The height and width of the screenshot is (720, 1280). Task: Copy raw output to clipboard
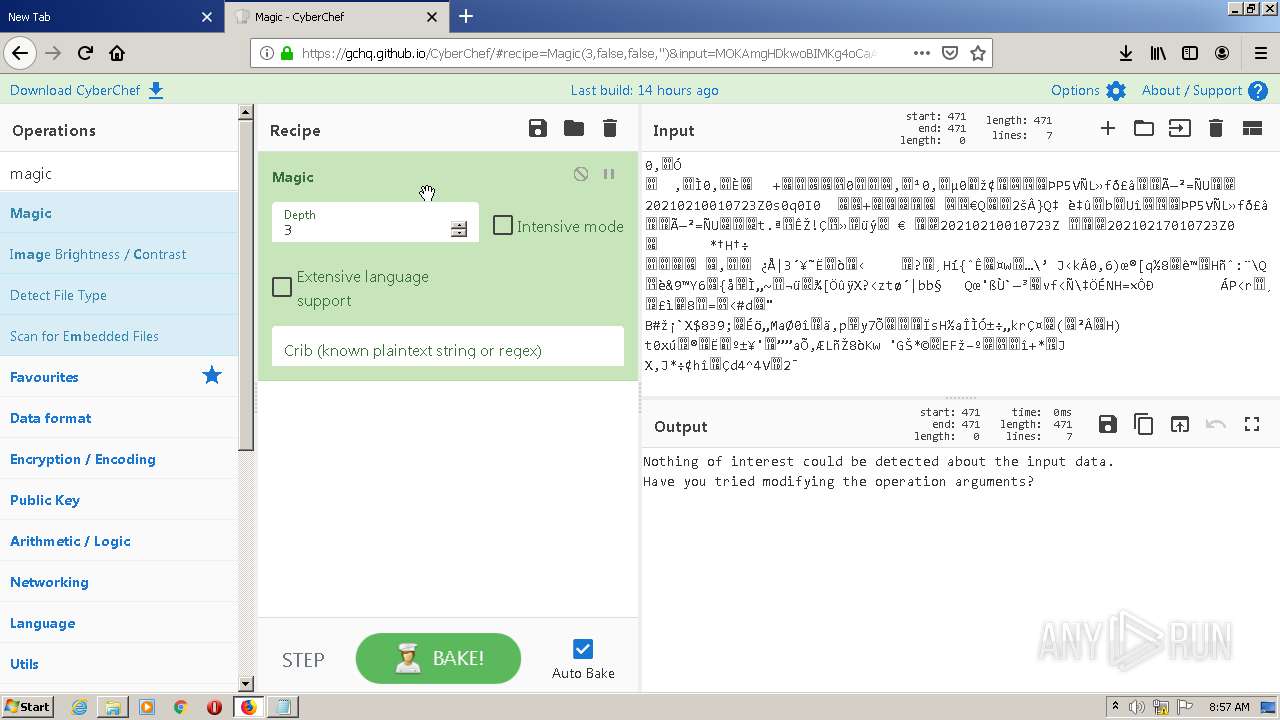(1144, 424)
